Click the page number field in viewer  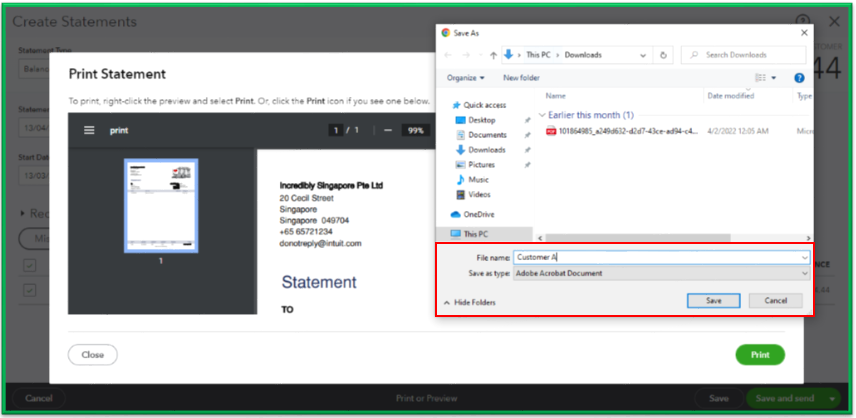coord(336,130)
